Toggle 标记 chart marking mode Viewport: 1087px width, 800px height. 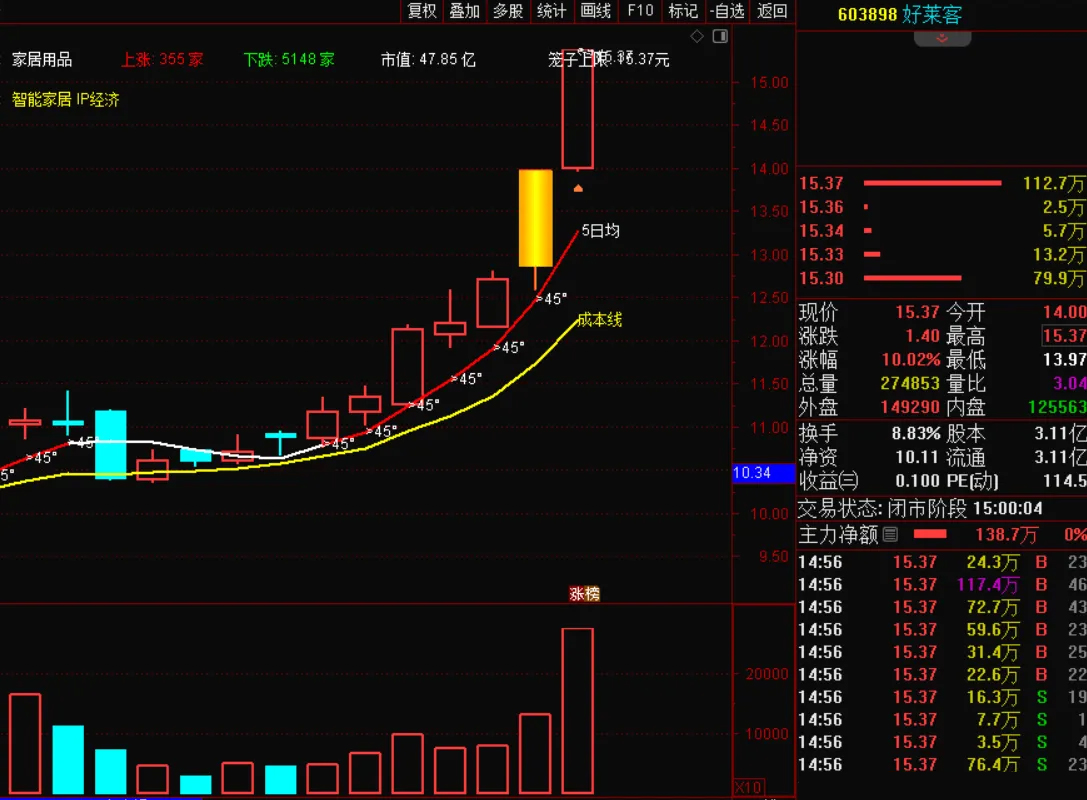tap(682, 12)
